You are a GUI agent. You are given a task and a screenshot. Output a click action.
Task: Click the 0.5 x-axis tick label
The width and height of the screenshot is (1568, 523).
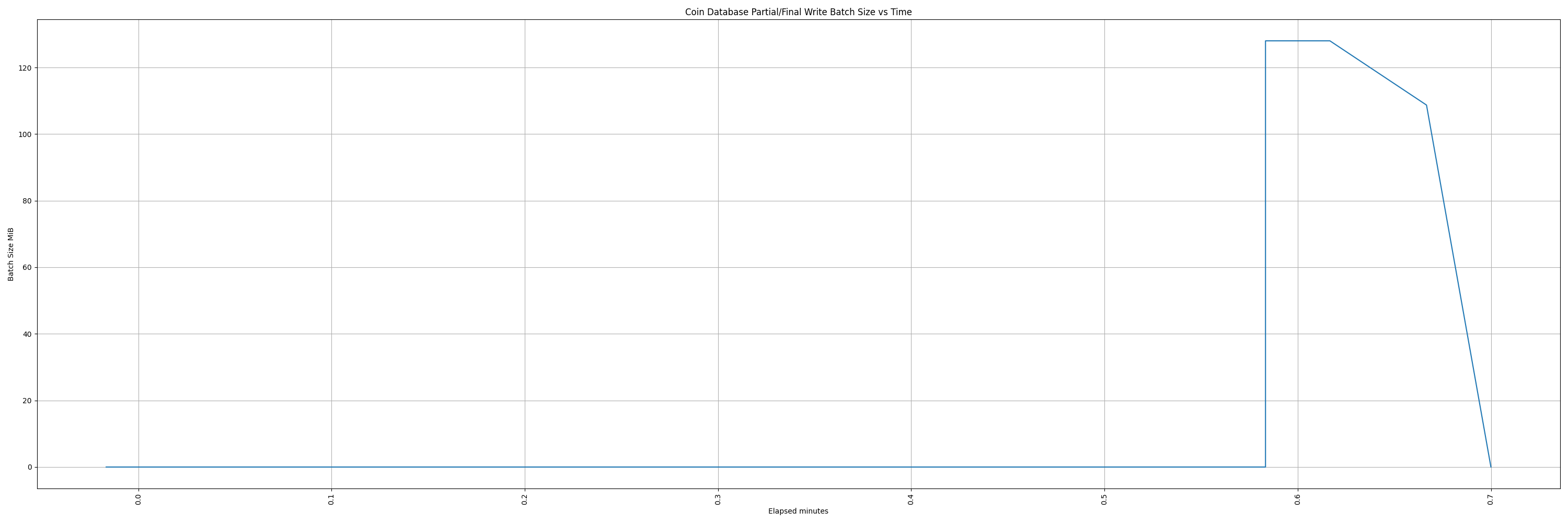click(x=1104, y=500)
